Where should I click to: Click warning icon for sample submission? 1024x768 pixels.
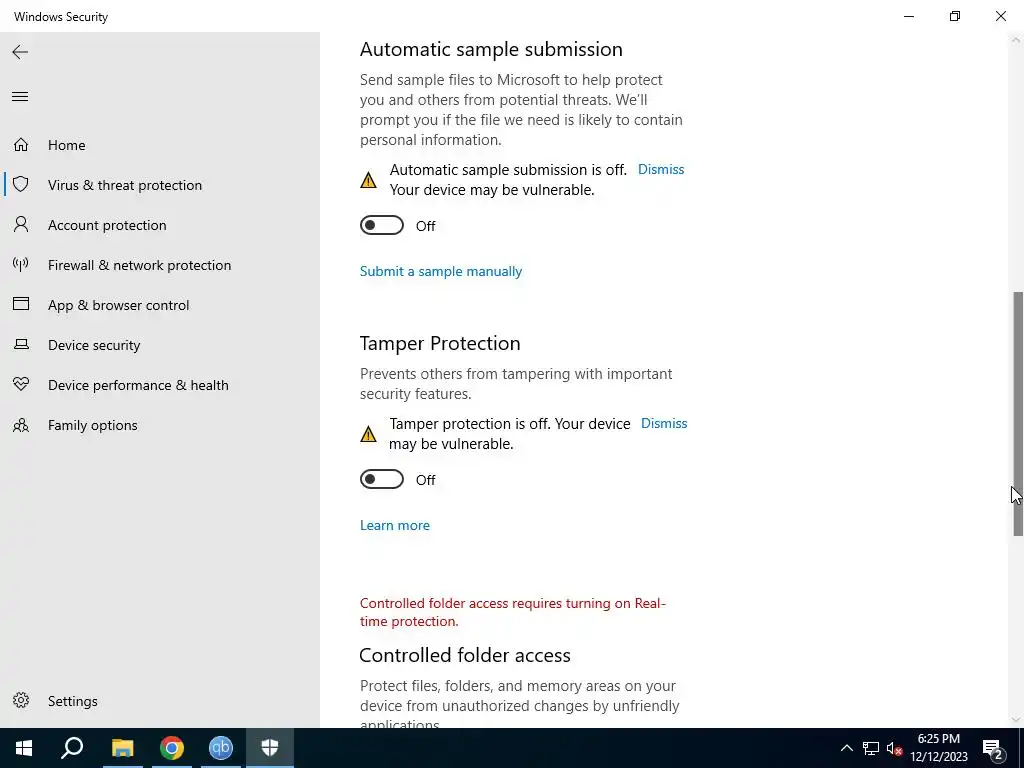368,180
